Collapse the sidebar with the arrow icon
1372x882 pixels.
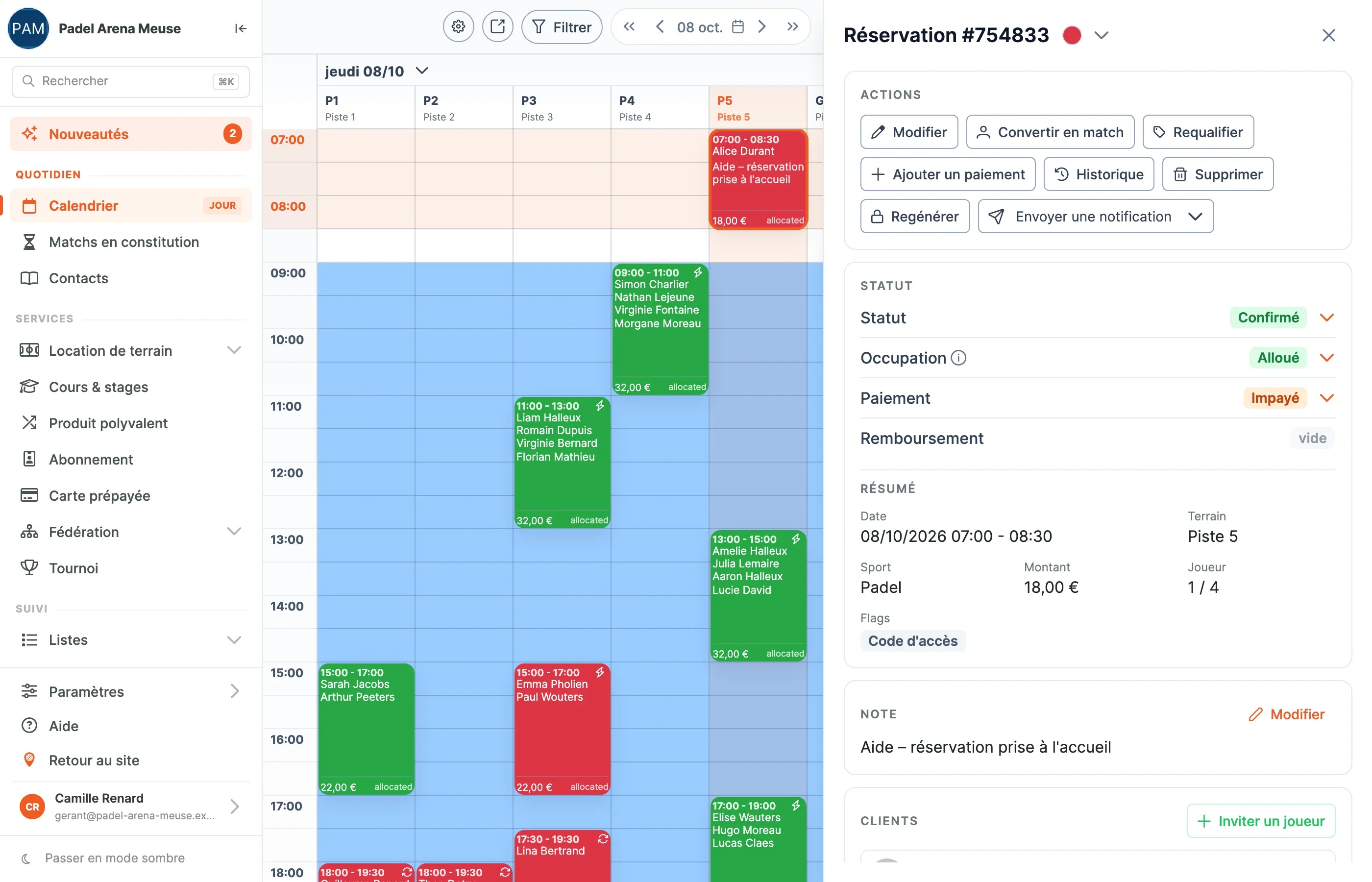241,28
